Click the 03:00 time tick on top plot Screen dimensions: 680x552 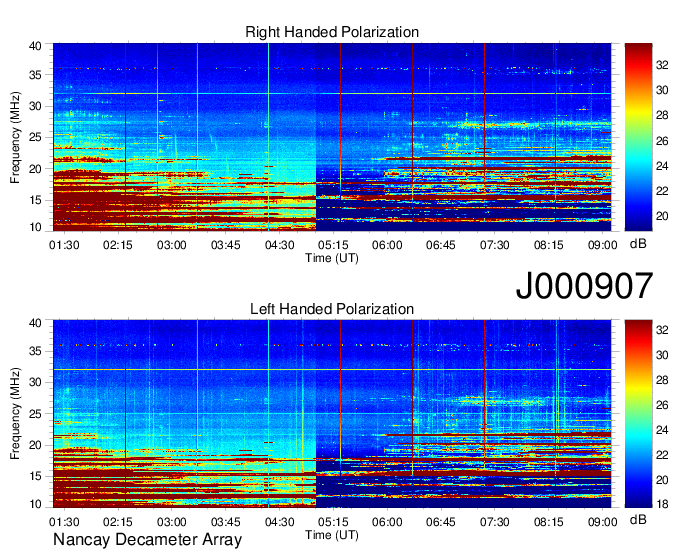[172, 245]
